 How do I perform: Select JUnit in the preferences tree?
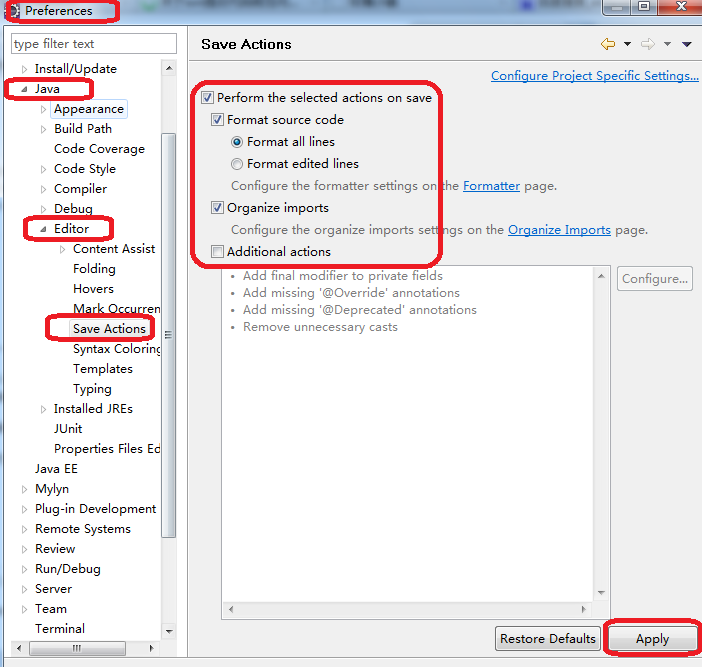click(x=68, y=429)
